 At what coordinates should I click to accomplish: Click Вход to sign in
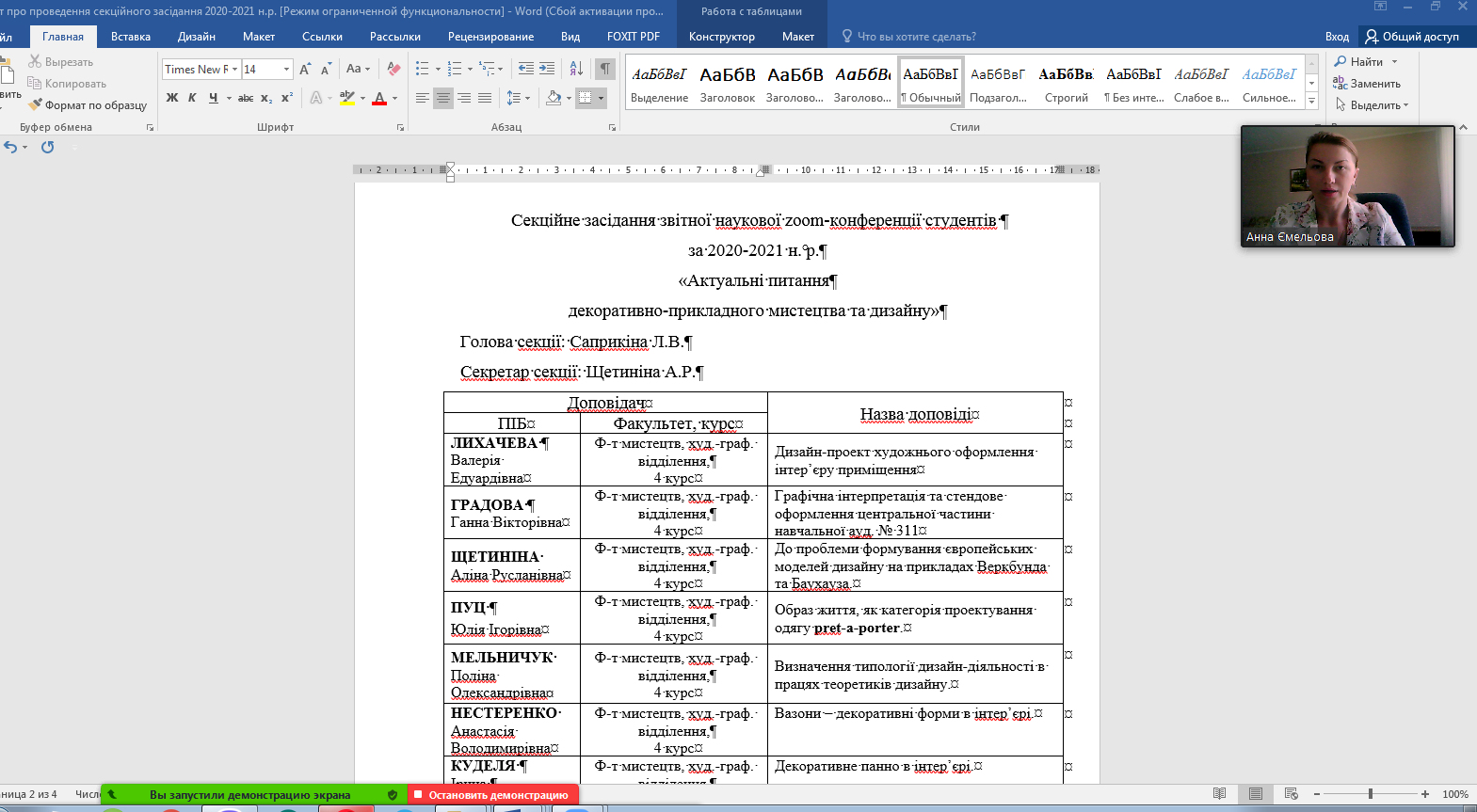click(1337, 37)
